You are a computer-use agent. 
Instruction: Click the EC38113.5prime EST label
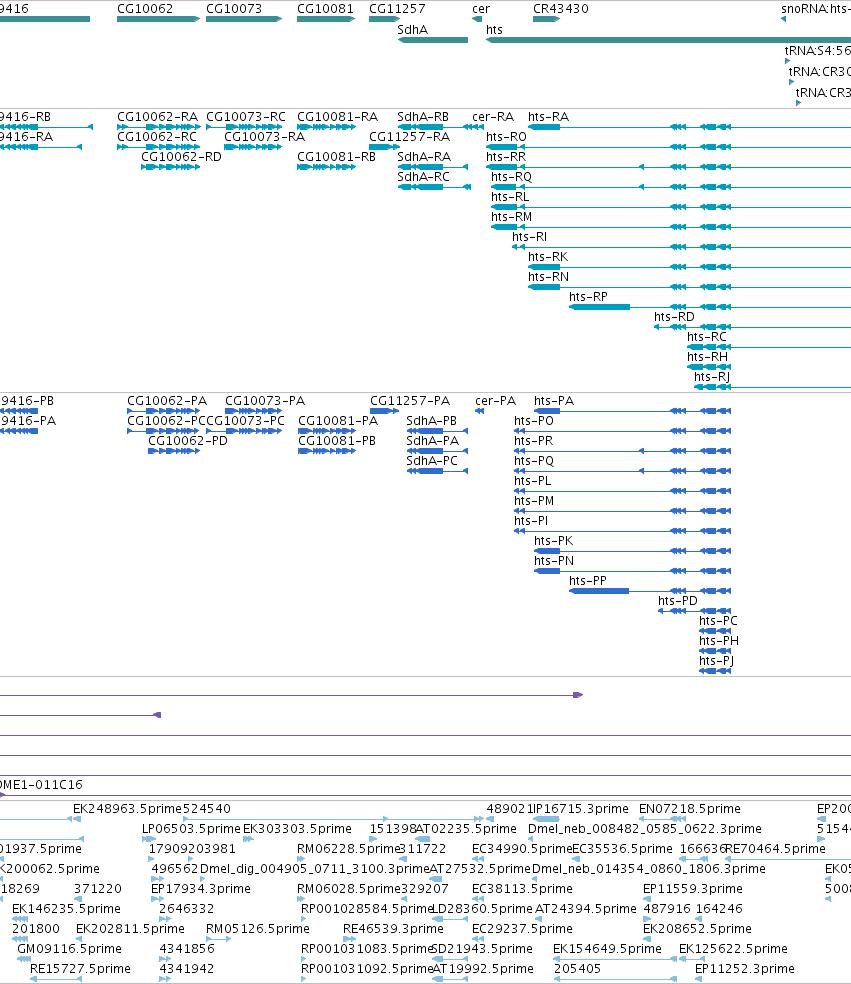(x=522, y=890)
